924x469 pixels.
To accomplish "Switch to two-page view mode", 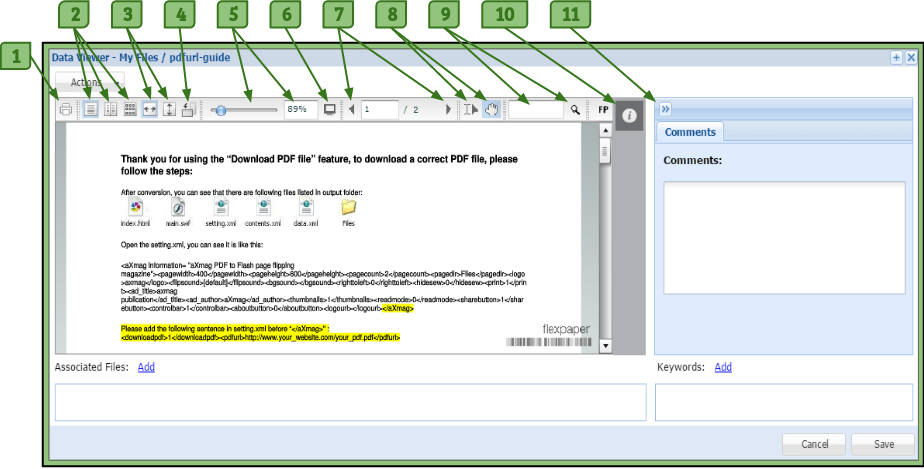I will click(x=110, y=110).
